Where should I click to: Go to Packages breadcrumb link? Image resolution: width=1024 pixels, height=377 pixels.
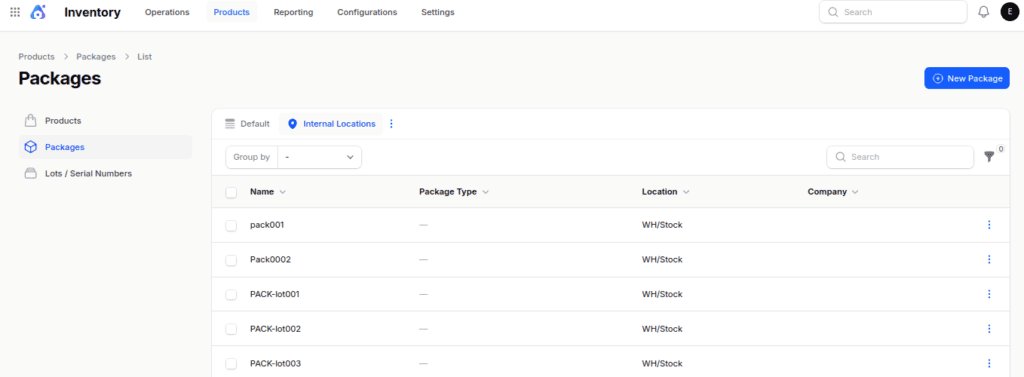tap(96, 57)
